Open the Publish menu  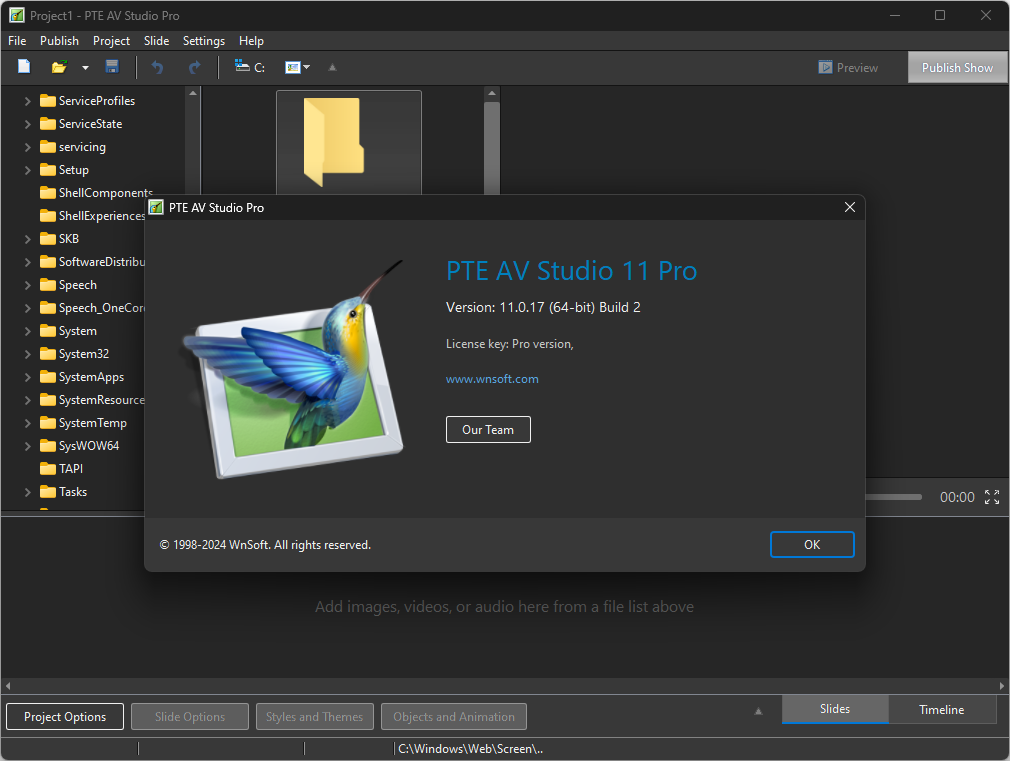[59, 41]
